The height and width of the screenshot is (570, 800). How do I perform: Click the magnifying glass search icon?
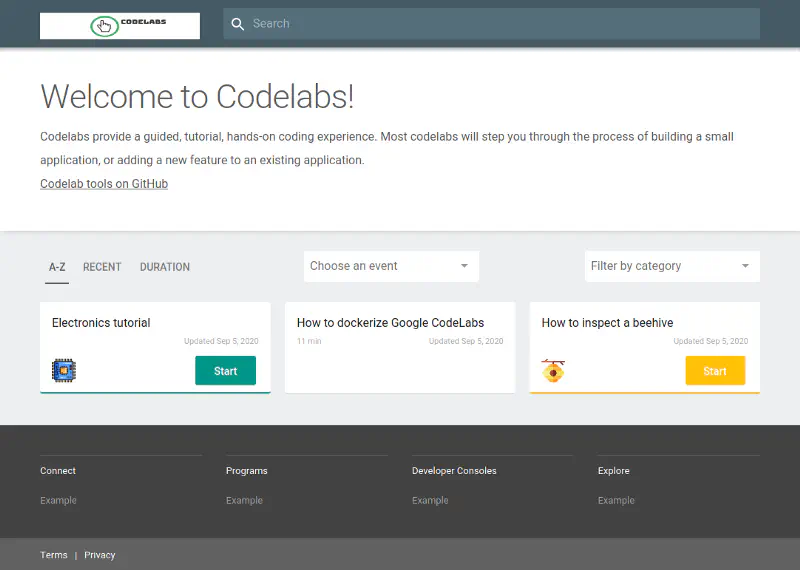click(238, 24)
